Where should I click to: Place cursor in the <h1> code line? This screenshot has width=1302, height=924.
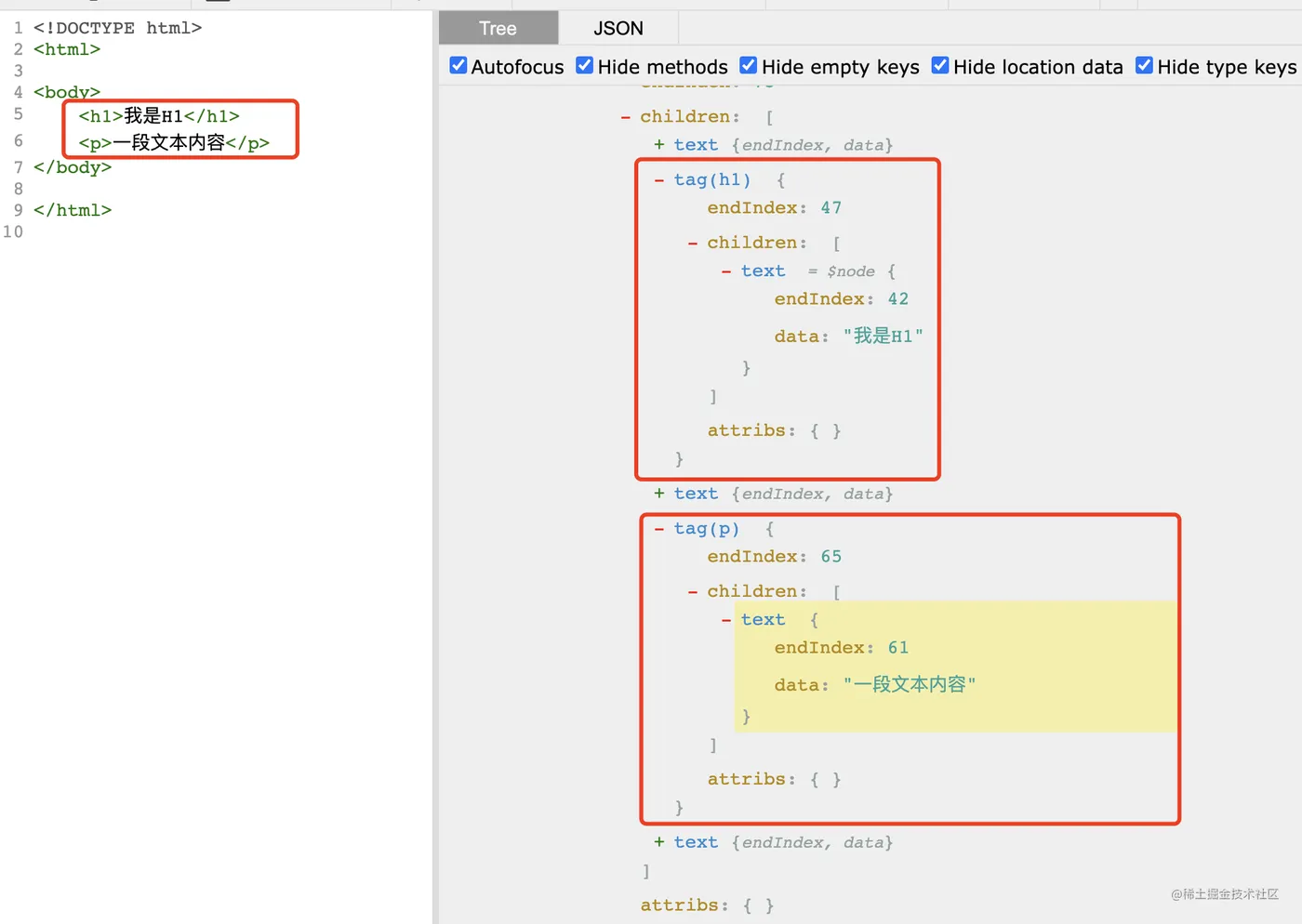159,116
